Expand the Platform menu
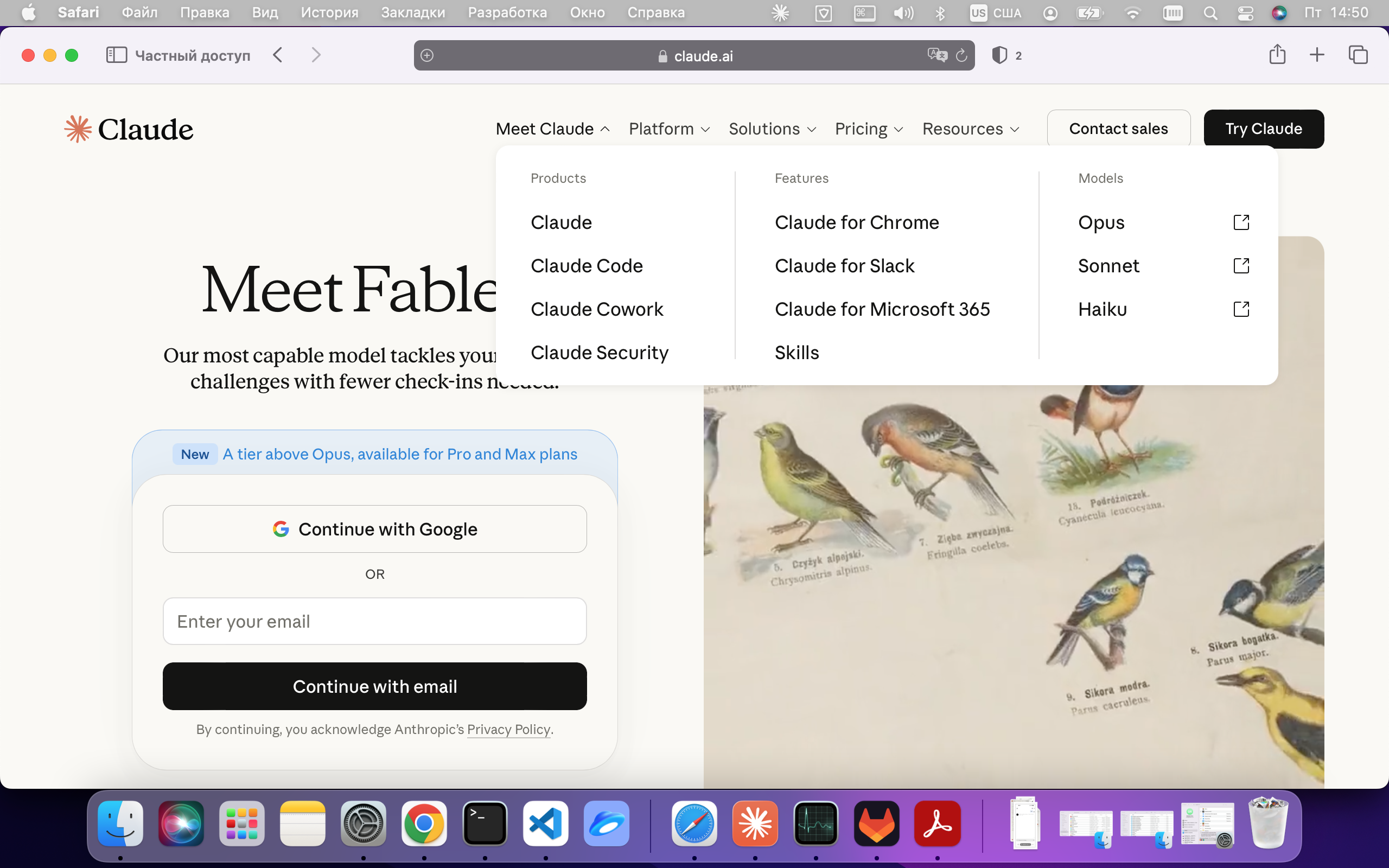The image size is (1389, 868). point(669,129)
